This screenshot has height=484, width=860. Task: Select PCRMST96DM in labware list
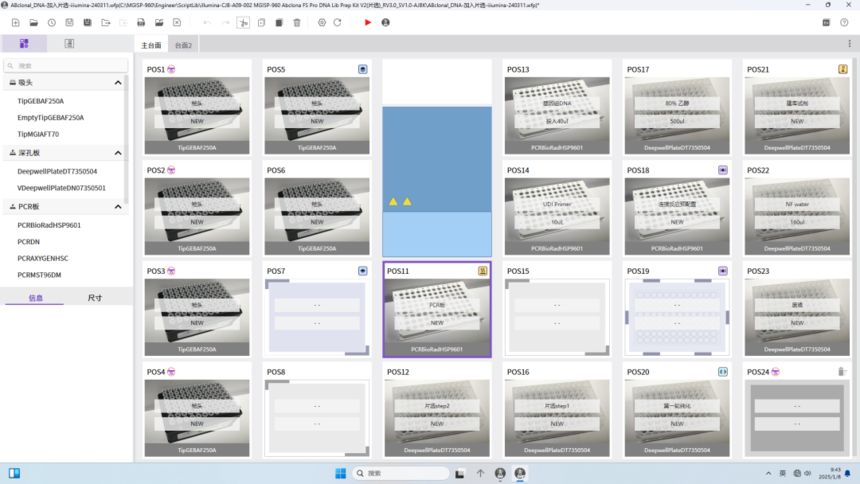[x=39, y=275]
